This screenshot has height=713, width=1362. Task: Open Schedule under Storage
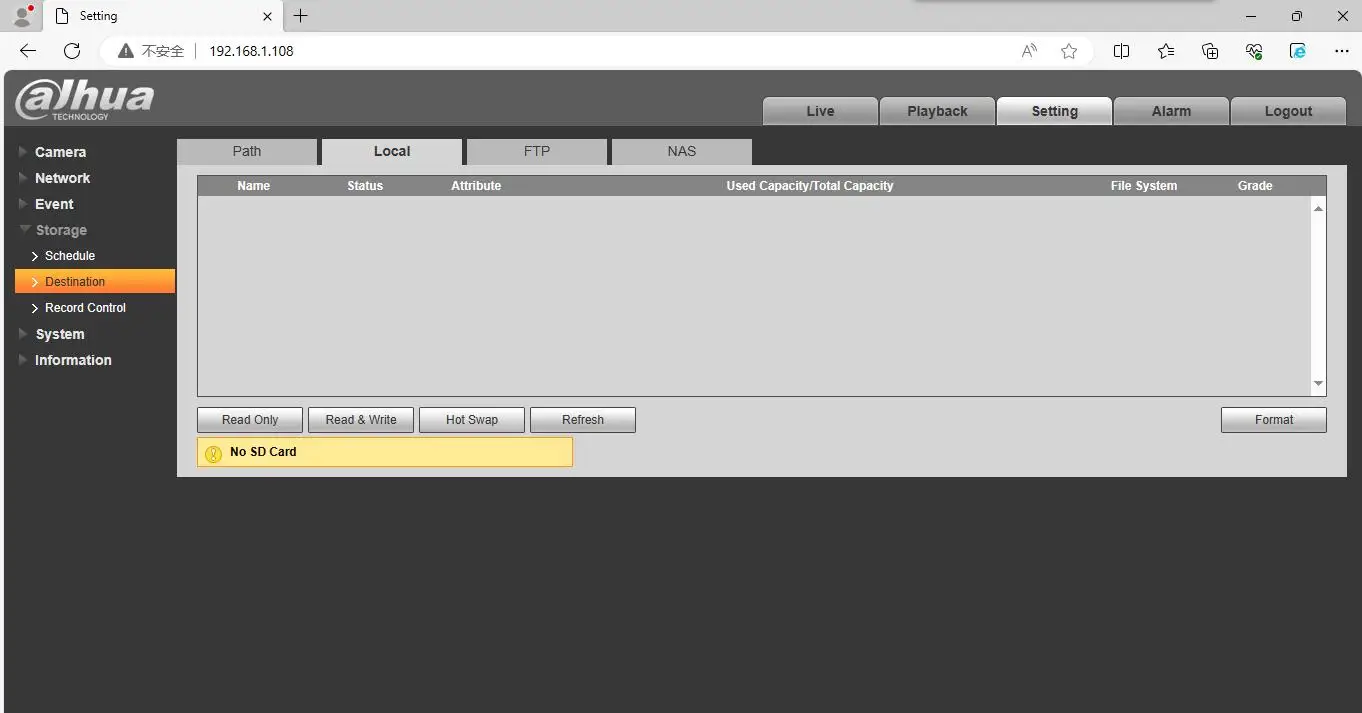[x=70, y=256]
